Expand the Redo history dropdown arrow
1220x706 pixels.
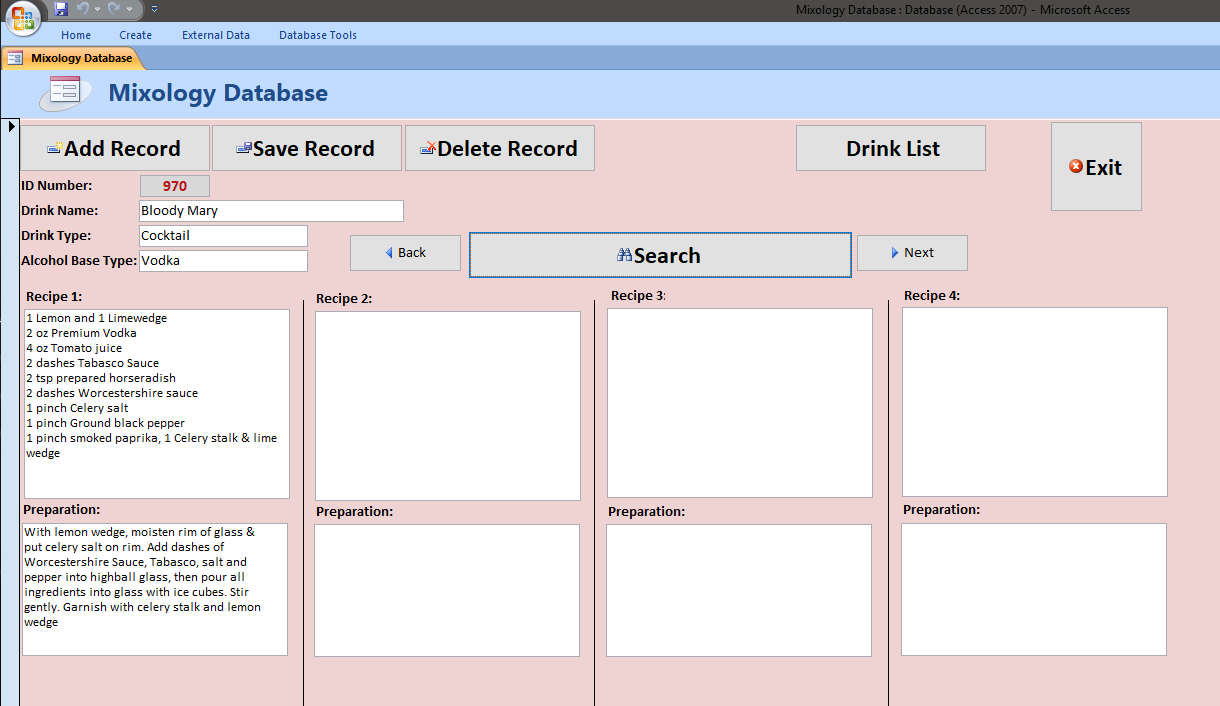click(129, 9)
